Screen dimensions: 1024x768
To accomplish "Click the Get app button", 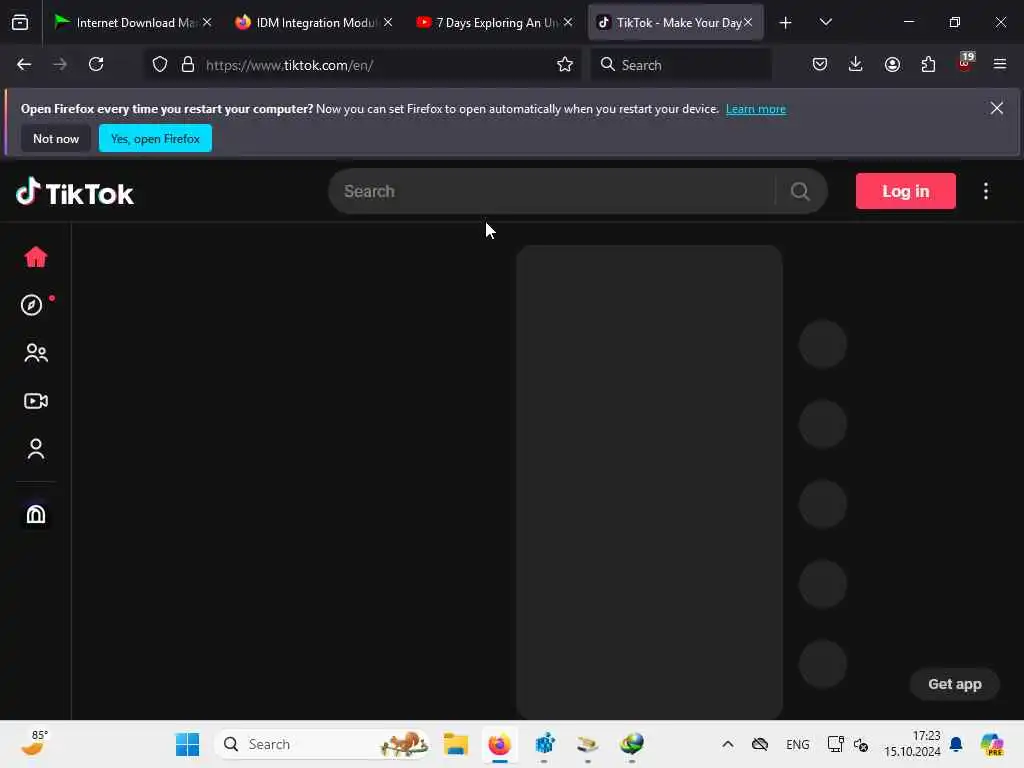I will point(954,684).
